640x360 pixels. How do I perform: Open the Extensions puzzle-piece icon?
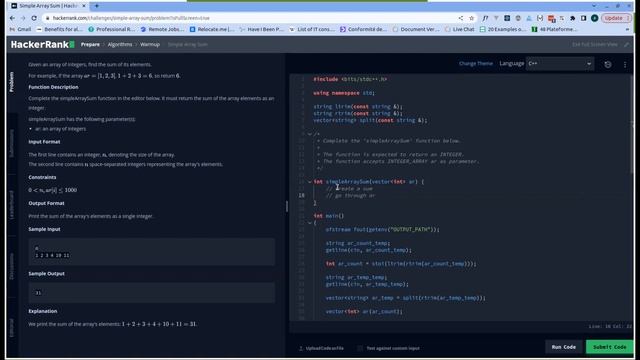coord(573,18)
